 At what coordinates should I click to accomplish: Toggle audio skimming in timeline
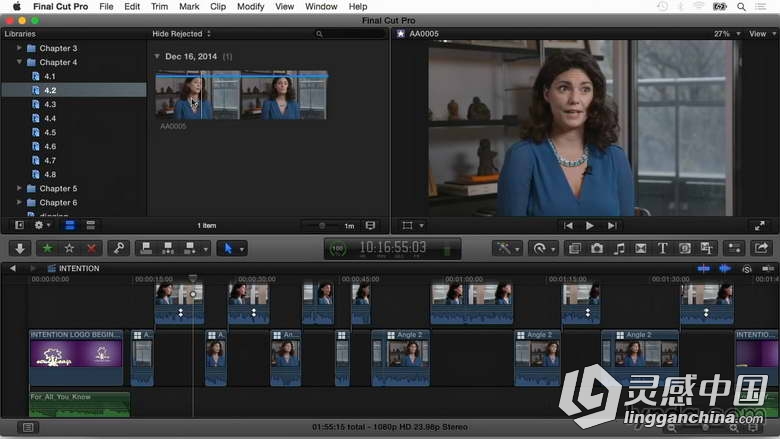point(725,268)
